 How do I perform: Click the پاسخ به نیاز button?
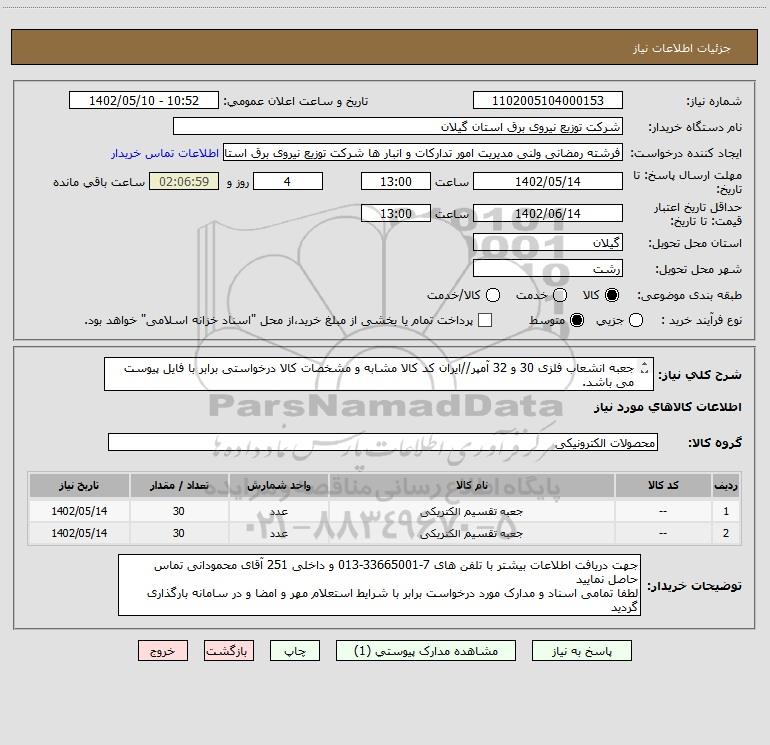[581, 651]
